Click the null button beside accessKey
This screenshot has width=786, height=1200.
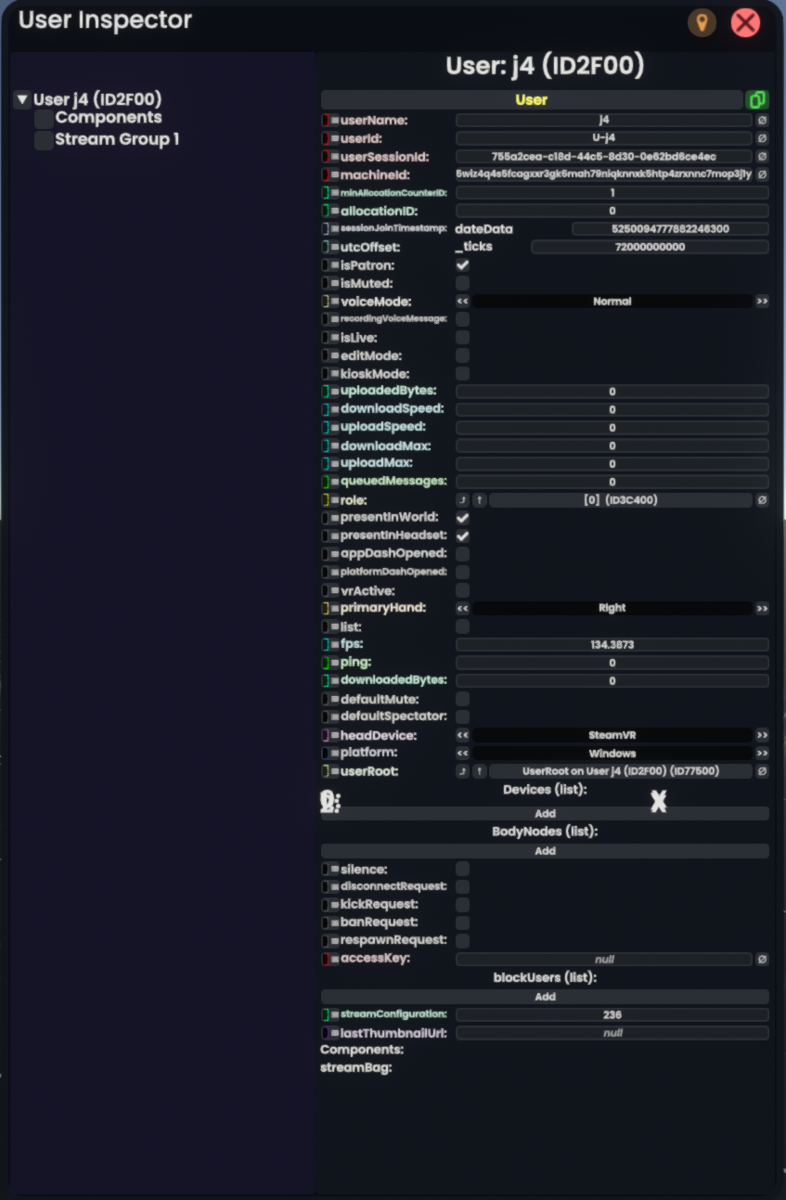point(762,959)
